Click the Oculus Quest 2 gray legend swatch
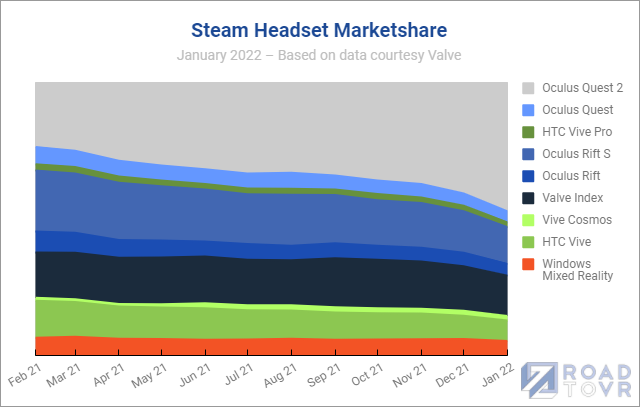This screenshot has height=407, width=640. [x=528, y=88]
